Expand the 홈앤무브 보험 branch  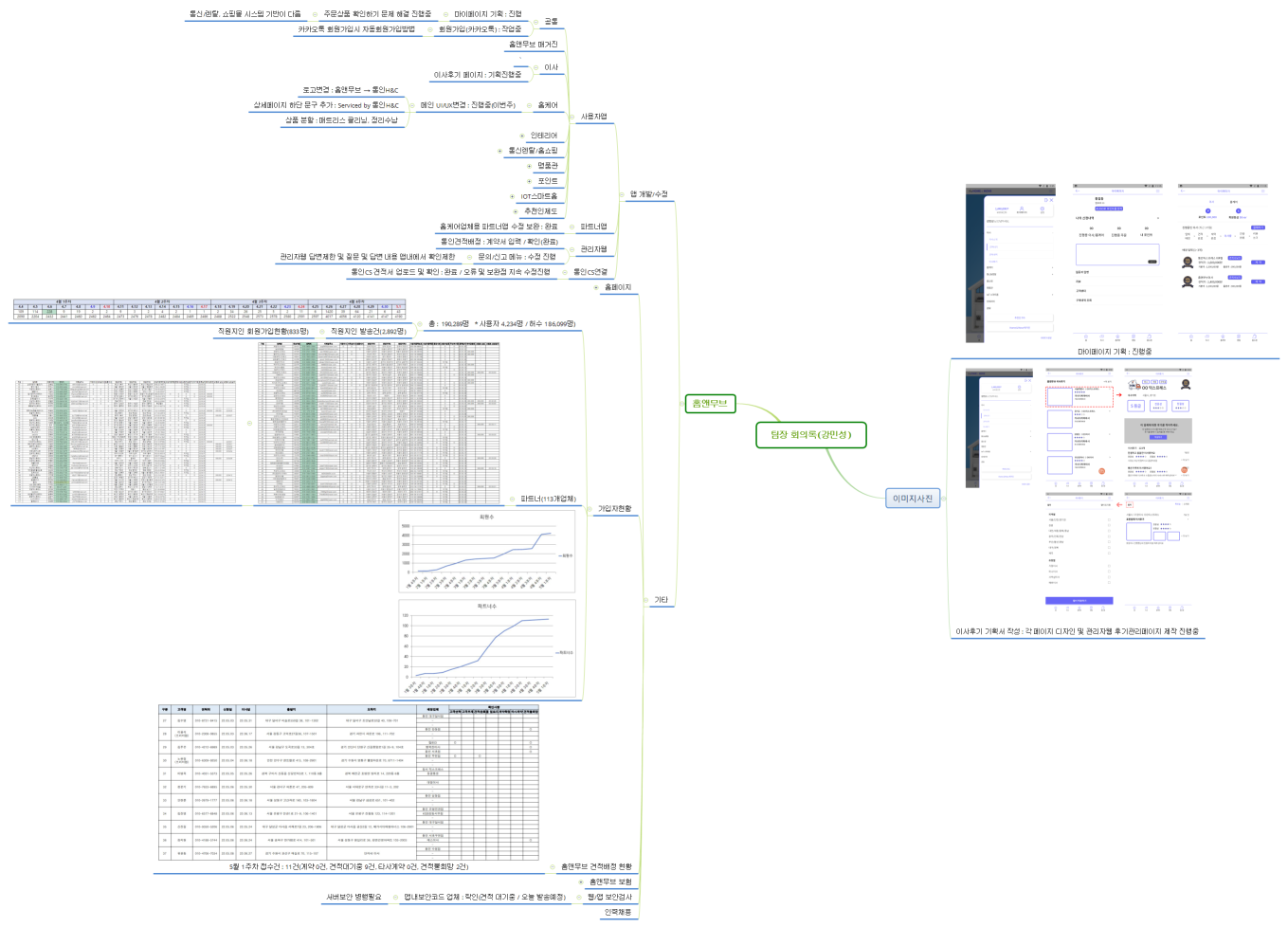(580, 882)
